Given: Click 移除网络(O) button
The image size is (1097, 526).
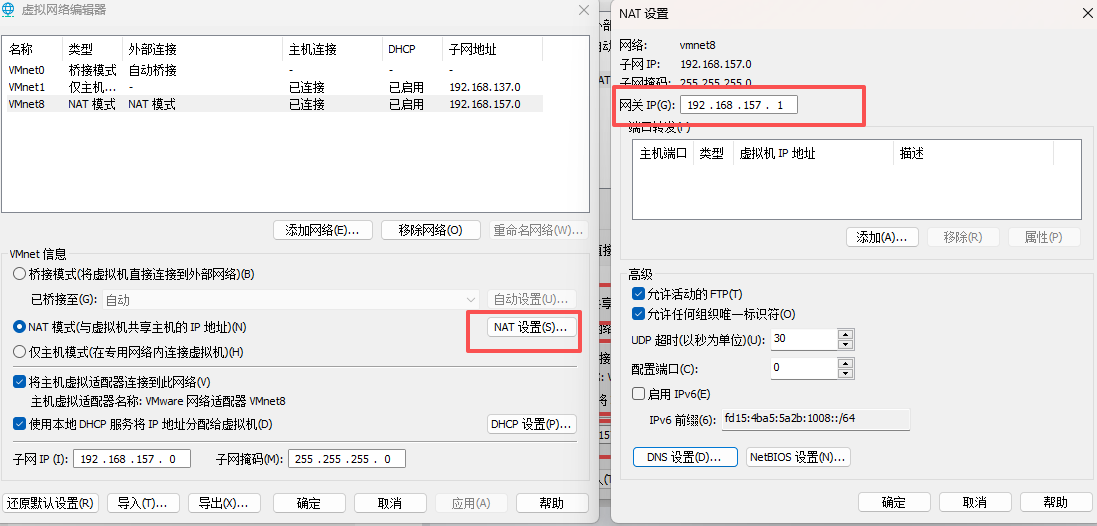Looking at the screenshot, I should coord(430,230).
